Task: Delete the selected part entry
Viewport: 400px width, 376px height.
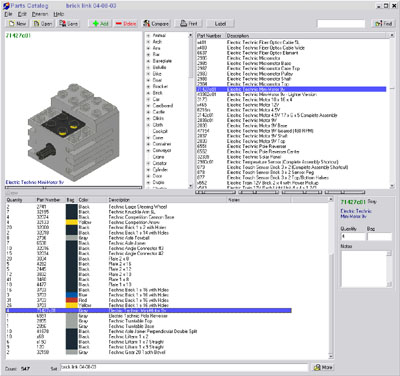Action: (126, 24)
